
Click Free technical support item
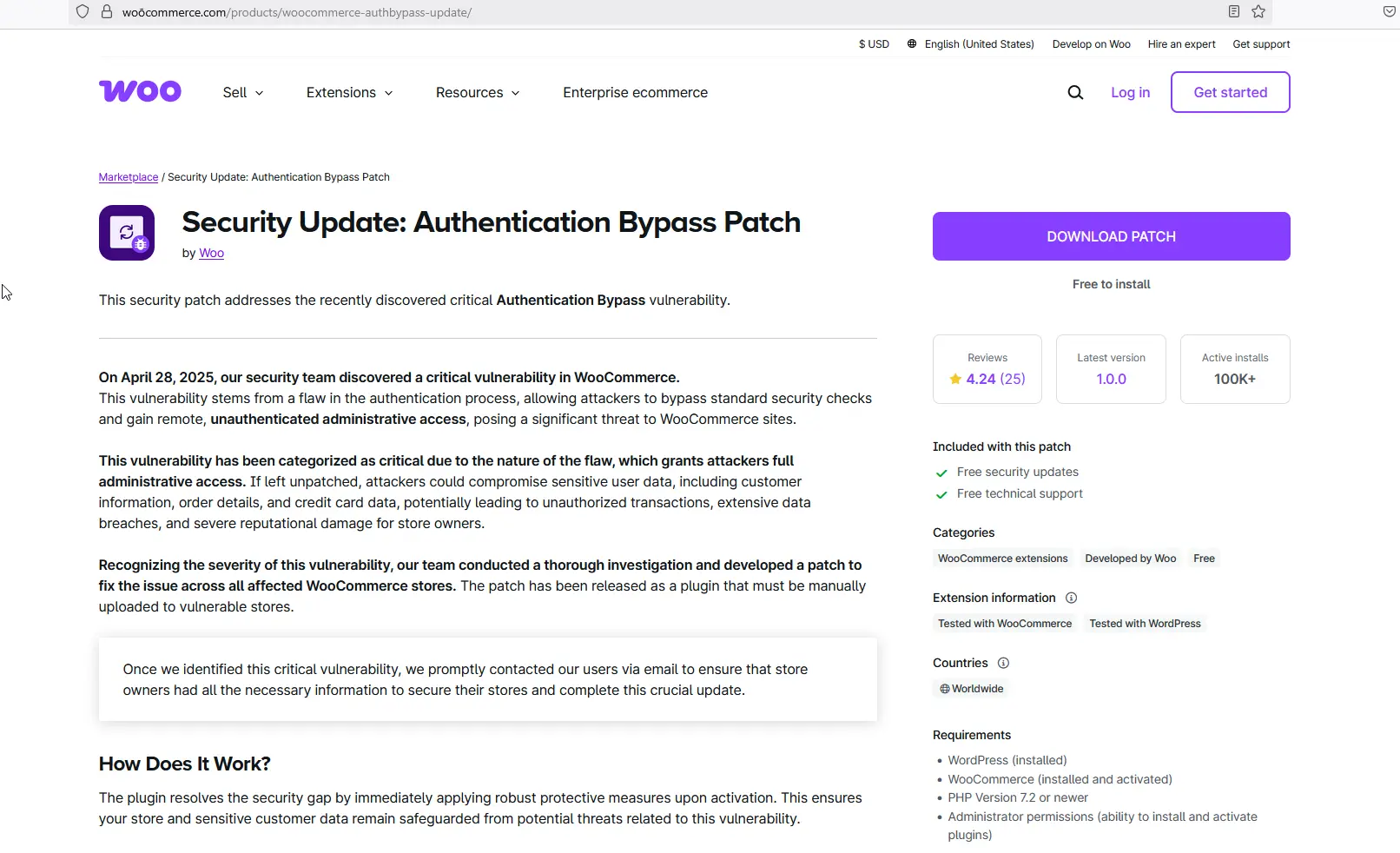(1020, 493)
